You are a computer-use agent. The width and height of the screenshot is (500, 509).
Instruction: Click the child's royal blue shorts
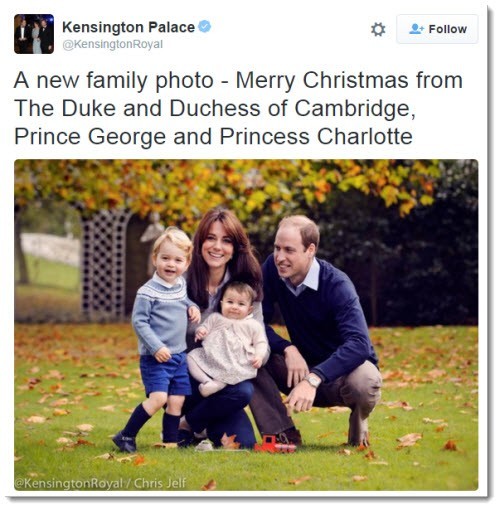pos(165,373)
